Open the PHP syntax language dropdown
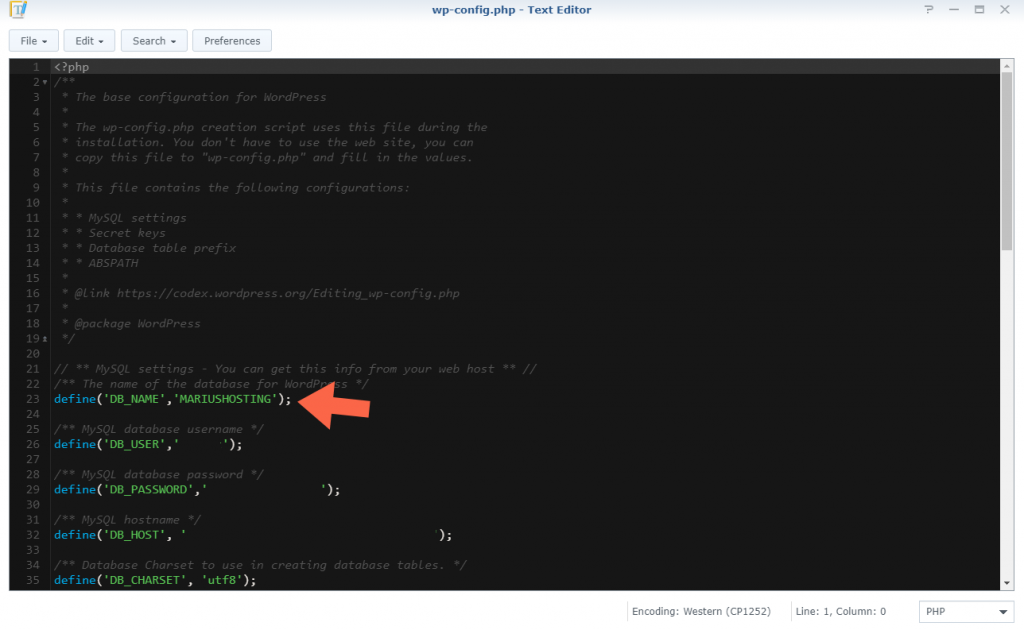The image size is (1024, 630). [x=966, y=611]
